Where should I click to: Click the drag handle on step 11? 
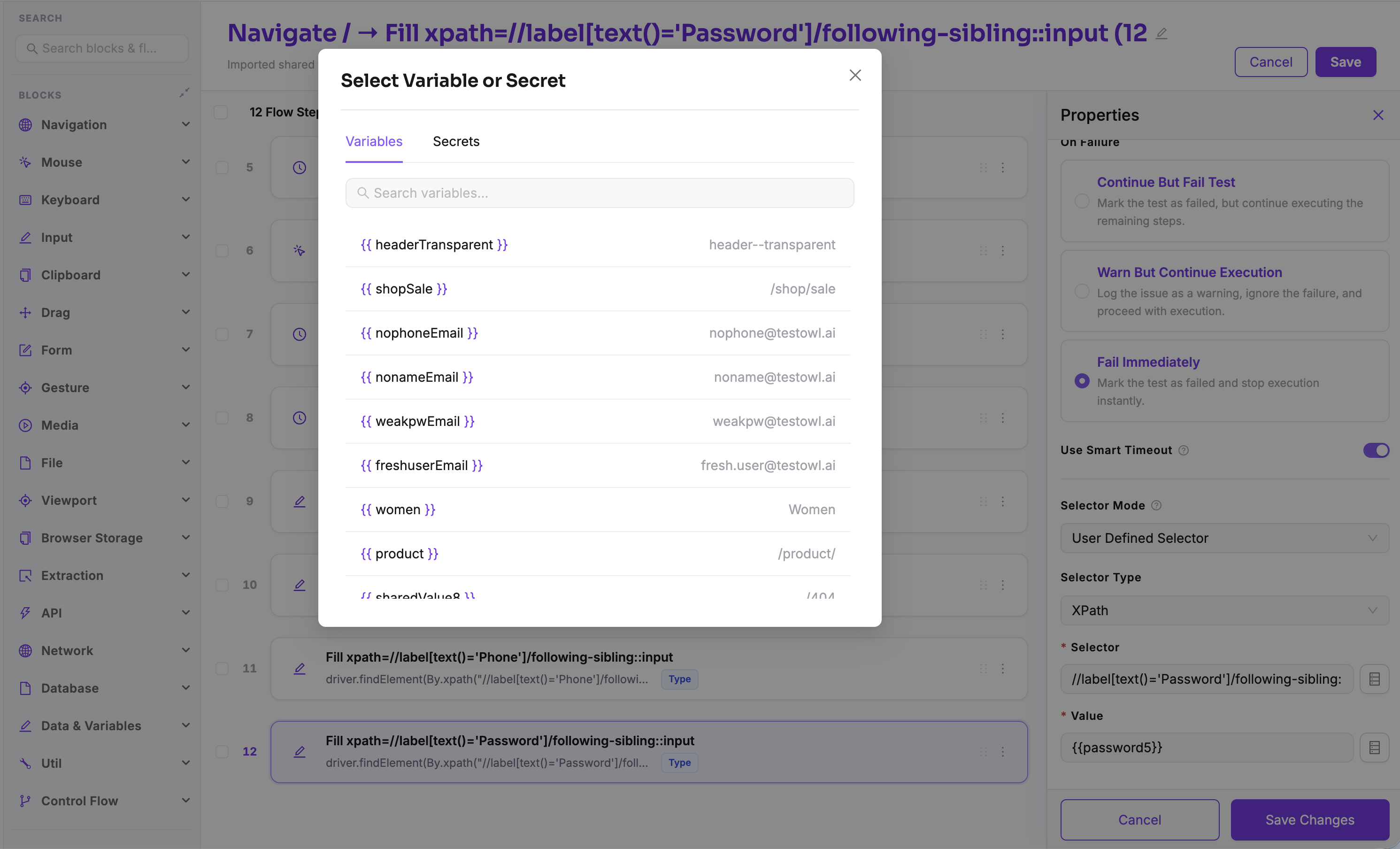tap(983, 668)
